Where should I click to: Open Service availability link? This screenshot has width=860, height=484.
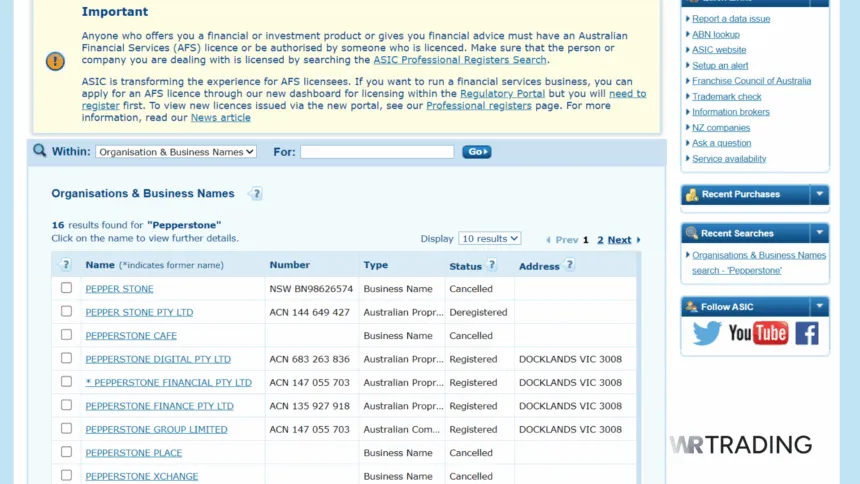tap(729, 159)
